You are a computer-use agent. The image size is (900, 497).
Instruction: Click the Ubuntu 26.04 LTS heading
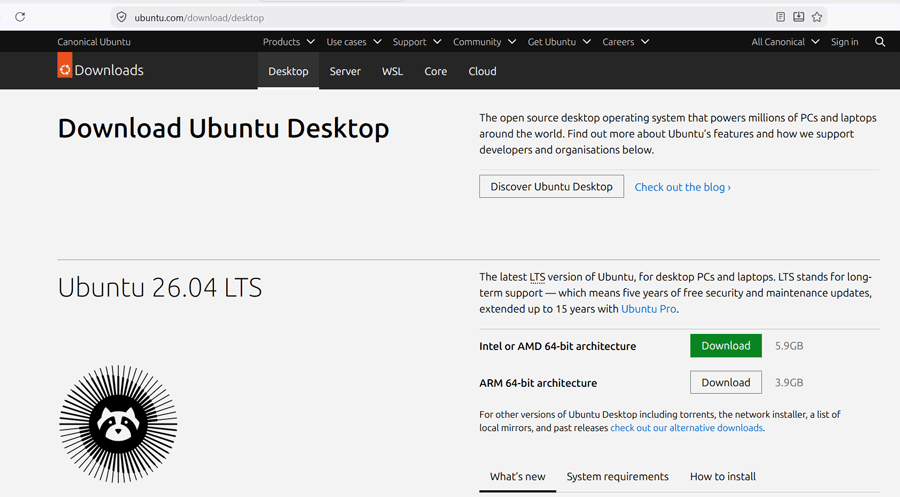[160, 288]
